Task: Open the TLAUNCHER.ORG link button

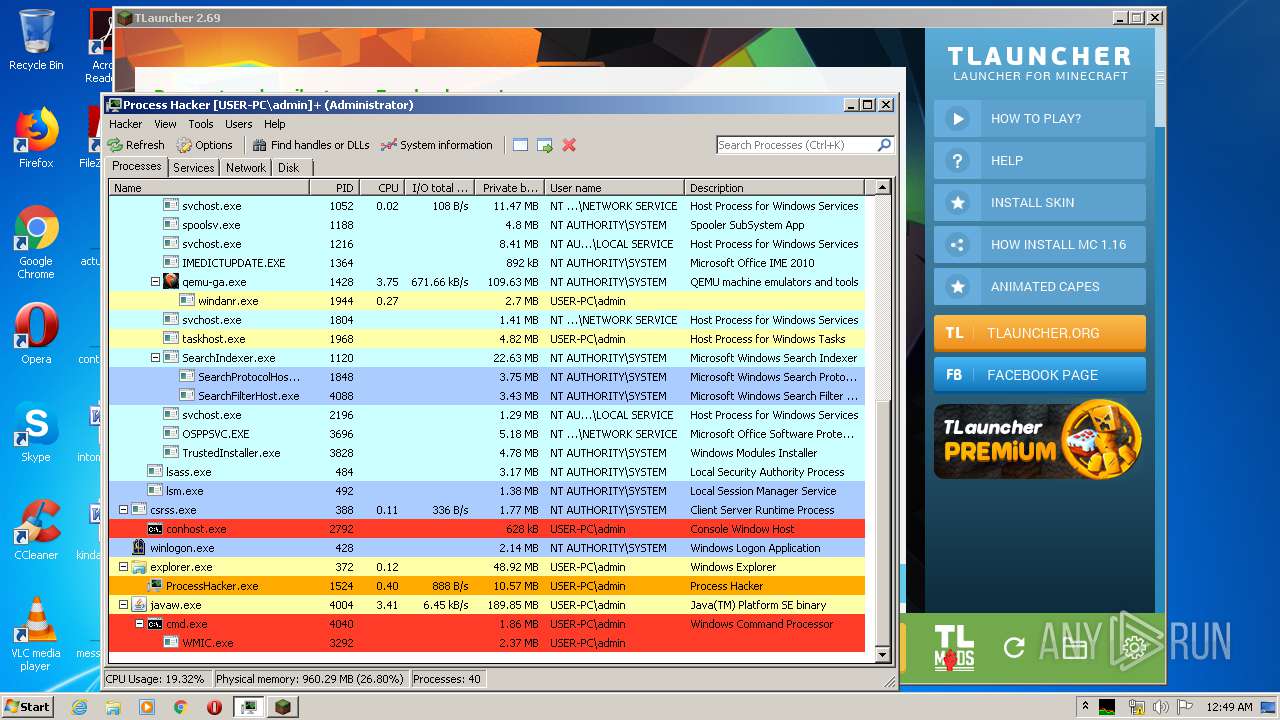Action: pyautogui.click(x=1040, y=333)
